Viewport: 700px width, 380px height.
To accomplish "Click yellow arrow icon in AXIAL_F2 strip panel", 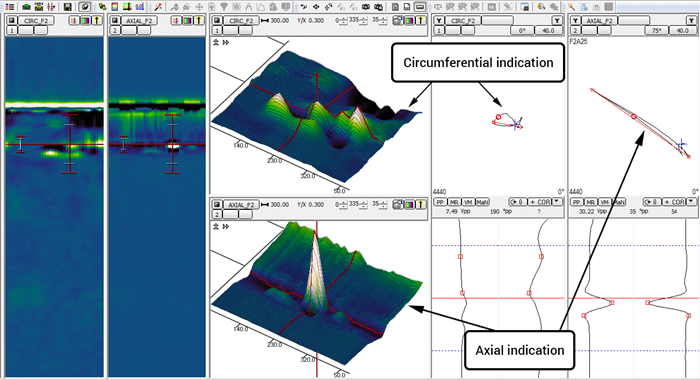I will coord(199,21).
